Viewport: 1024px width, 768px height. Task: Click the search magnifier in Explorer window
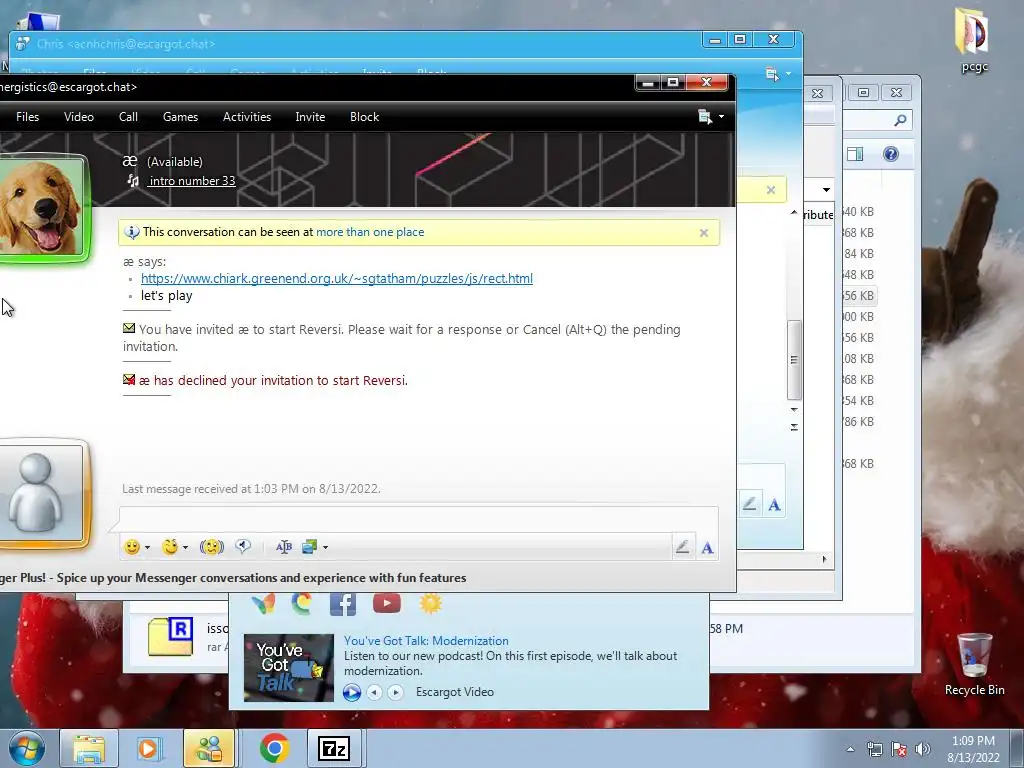pos(900,120)
